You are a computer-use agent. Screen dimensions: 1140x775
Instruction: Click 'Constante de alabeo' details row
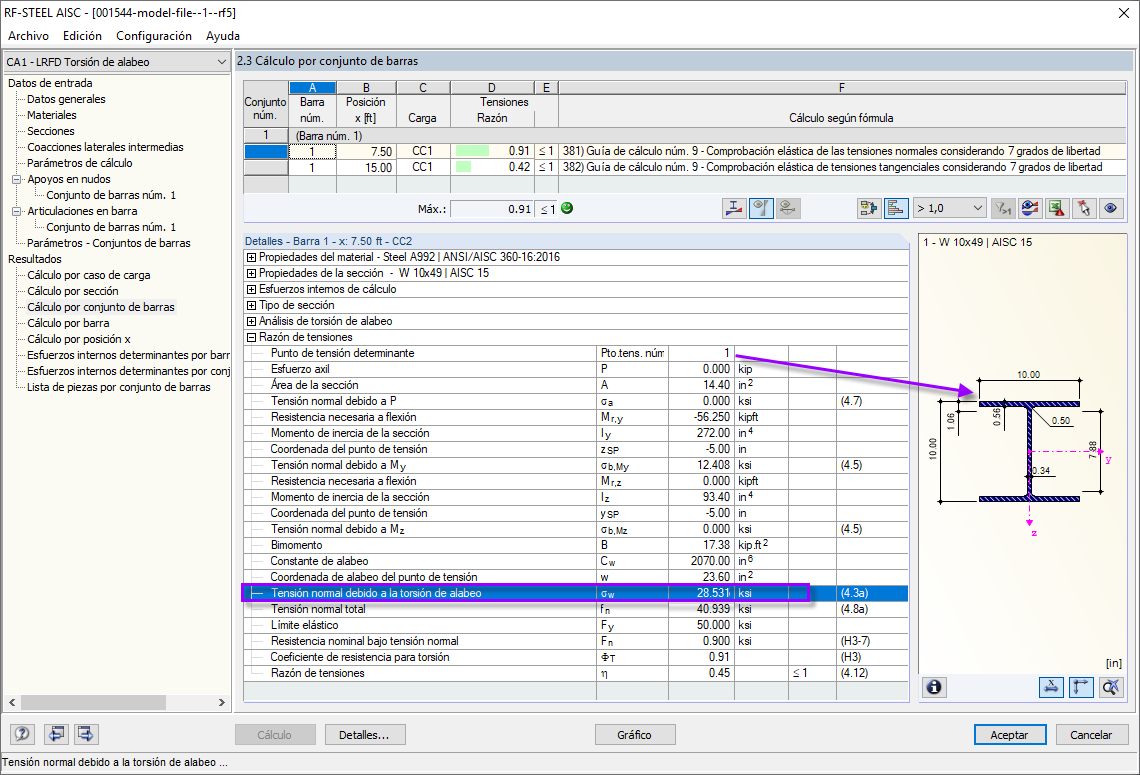pyautogui.click(x=576, y=561)
